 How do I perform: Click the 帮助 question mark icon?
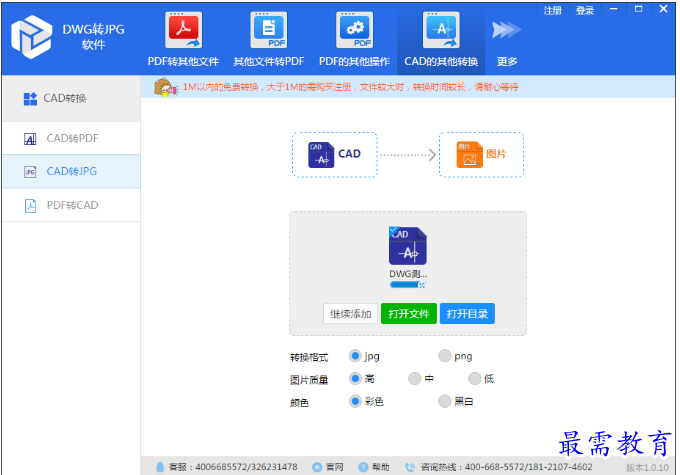click(x=363, y=467)
